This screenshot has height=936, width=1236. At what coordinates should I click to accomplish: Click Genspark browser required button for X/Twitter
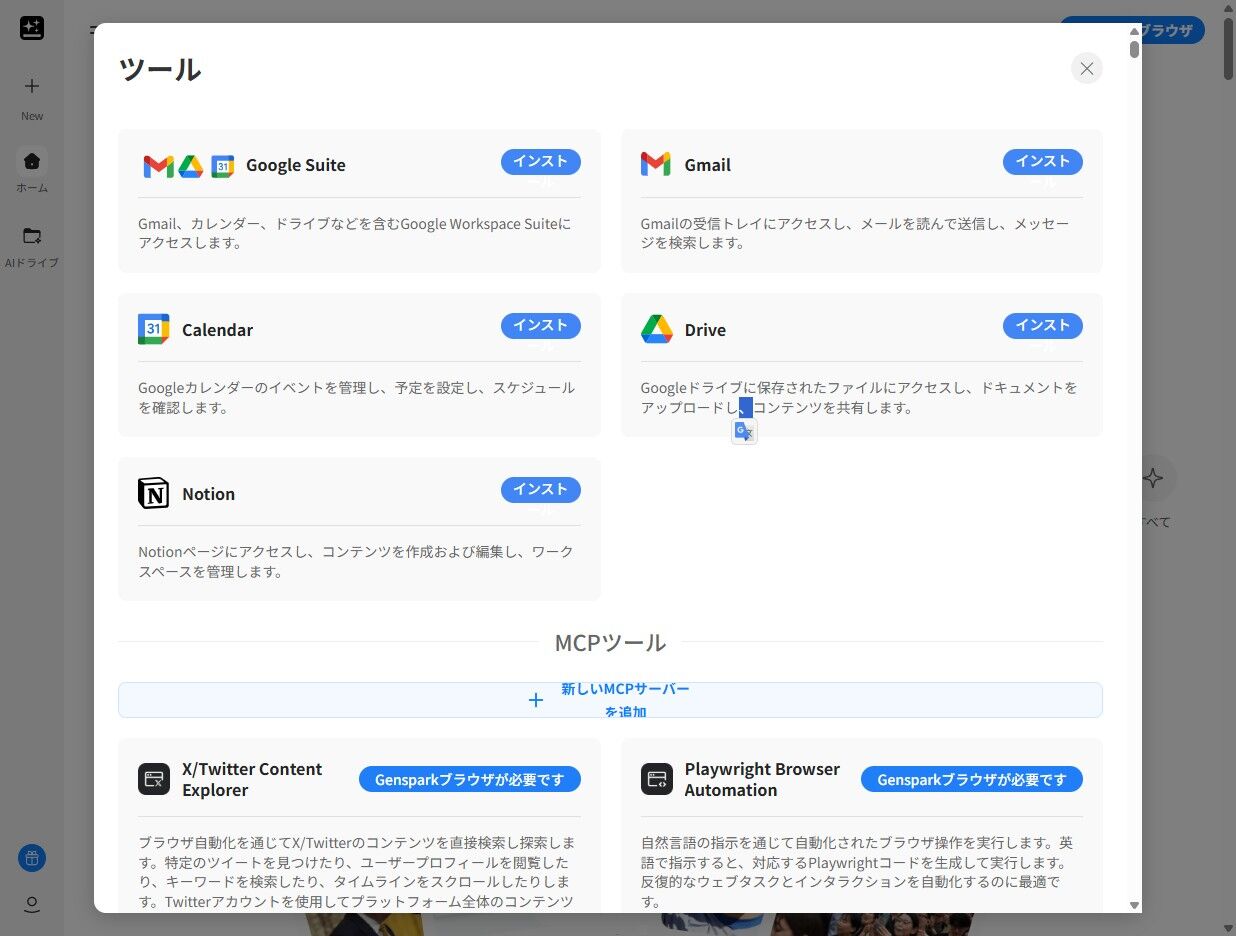[x=470, y=780]
